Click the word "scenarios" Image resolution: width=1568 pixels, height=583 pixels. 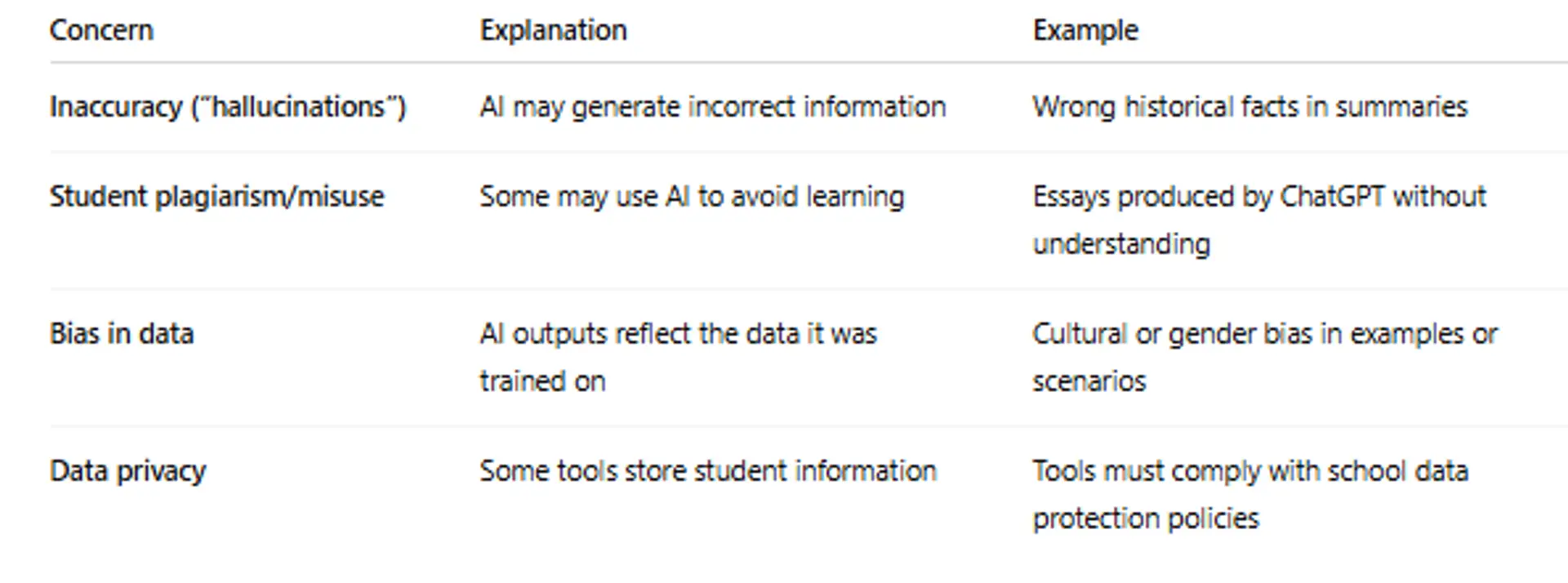pyautogui.click(x=1089, y=381)
